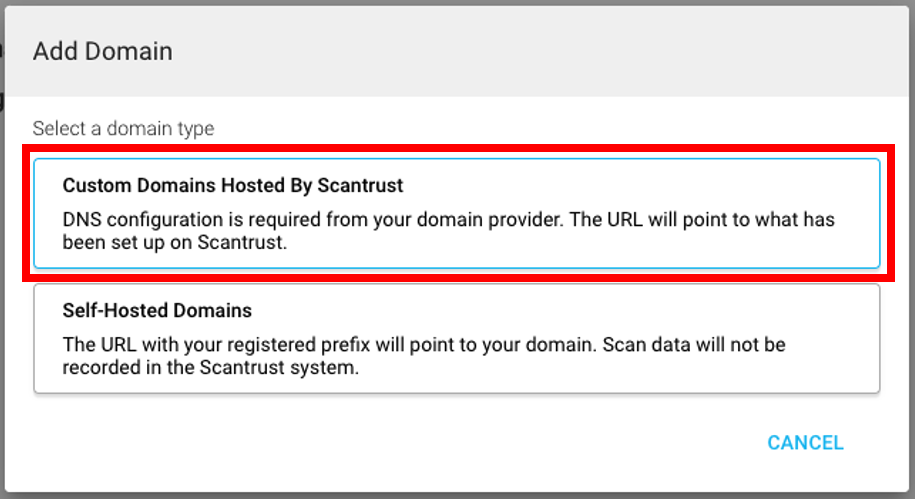Choose the Self-Hosted Domains option
This screenshot has height=499, width=915.
(x=456, y=338)
